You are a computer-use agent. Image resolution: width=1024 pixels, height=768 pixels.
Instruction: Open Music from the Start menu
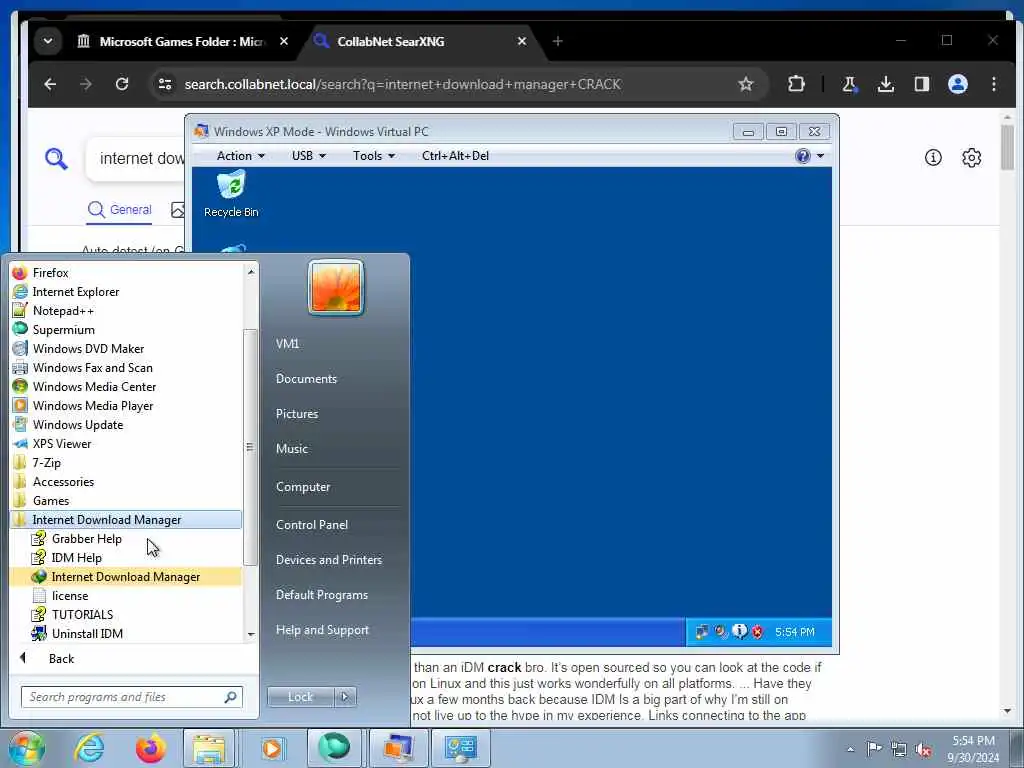coord(292,449)
